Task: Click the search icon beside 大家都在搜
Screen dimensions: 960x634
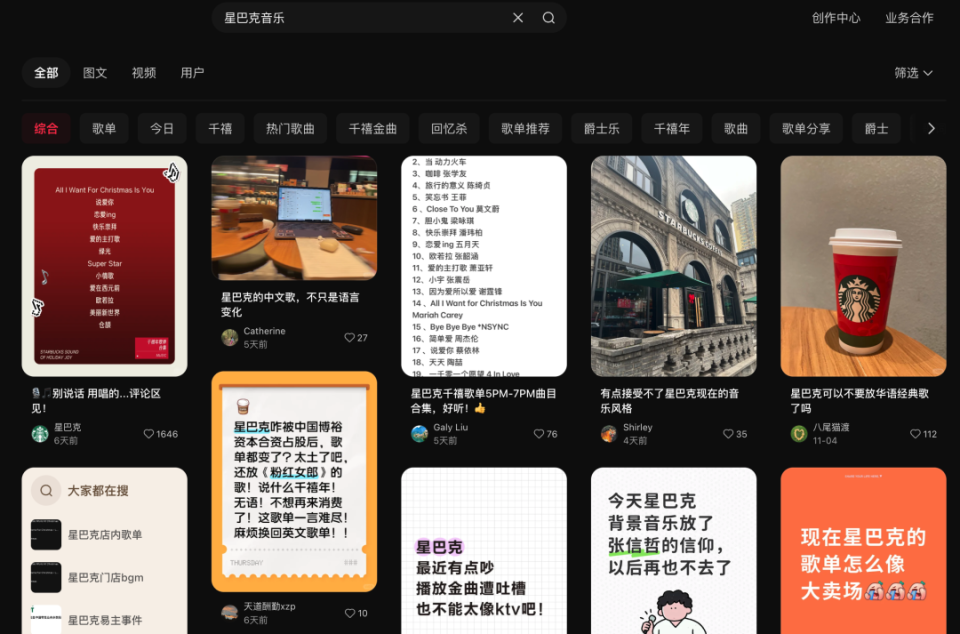Action: (47, 489)
